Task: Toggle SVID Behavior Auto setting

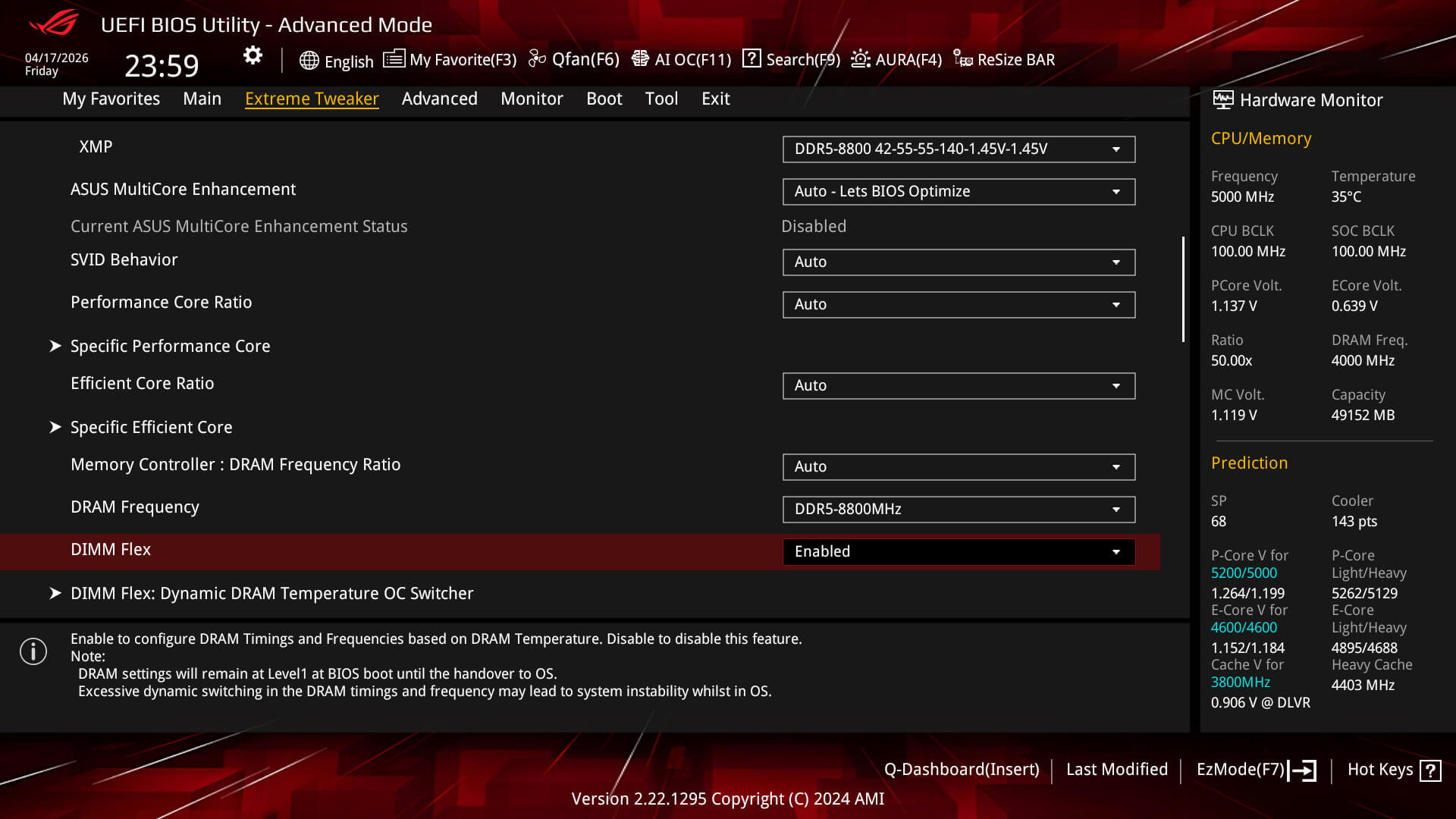Action: (957, 262)
